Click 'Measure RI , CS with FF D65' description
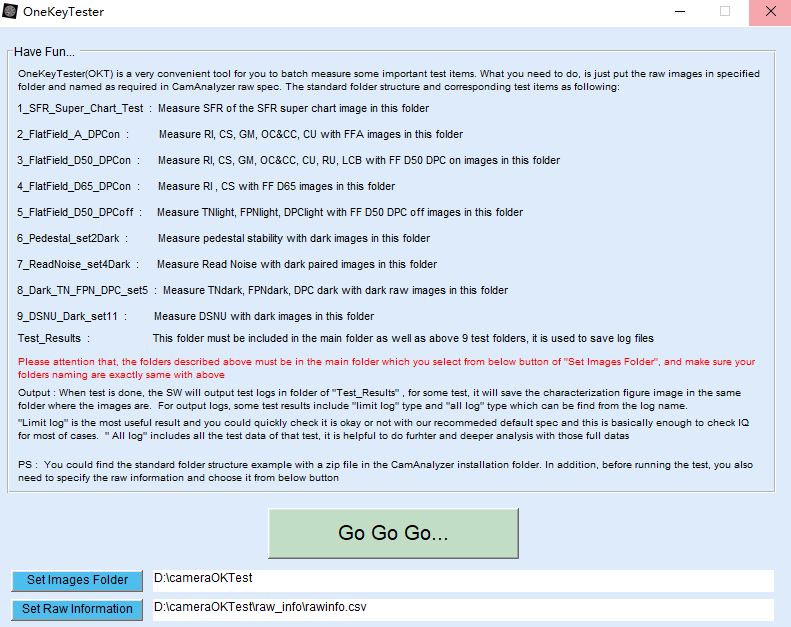791x627 pixels. (276, 187)
